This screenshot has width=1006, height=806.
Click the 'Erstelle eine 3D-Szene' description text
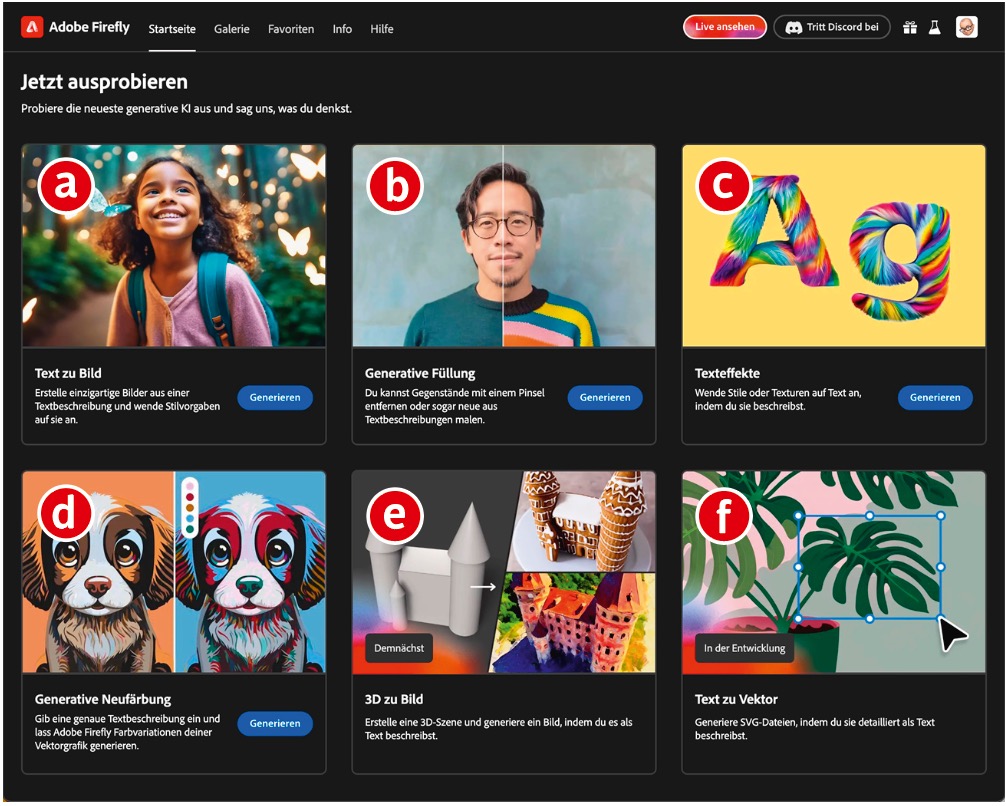tap(499, 728)
